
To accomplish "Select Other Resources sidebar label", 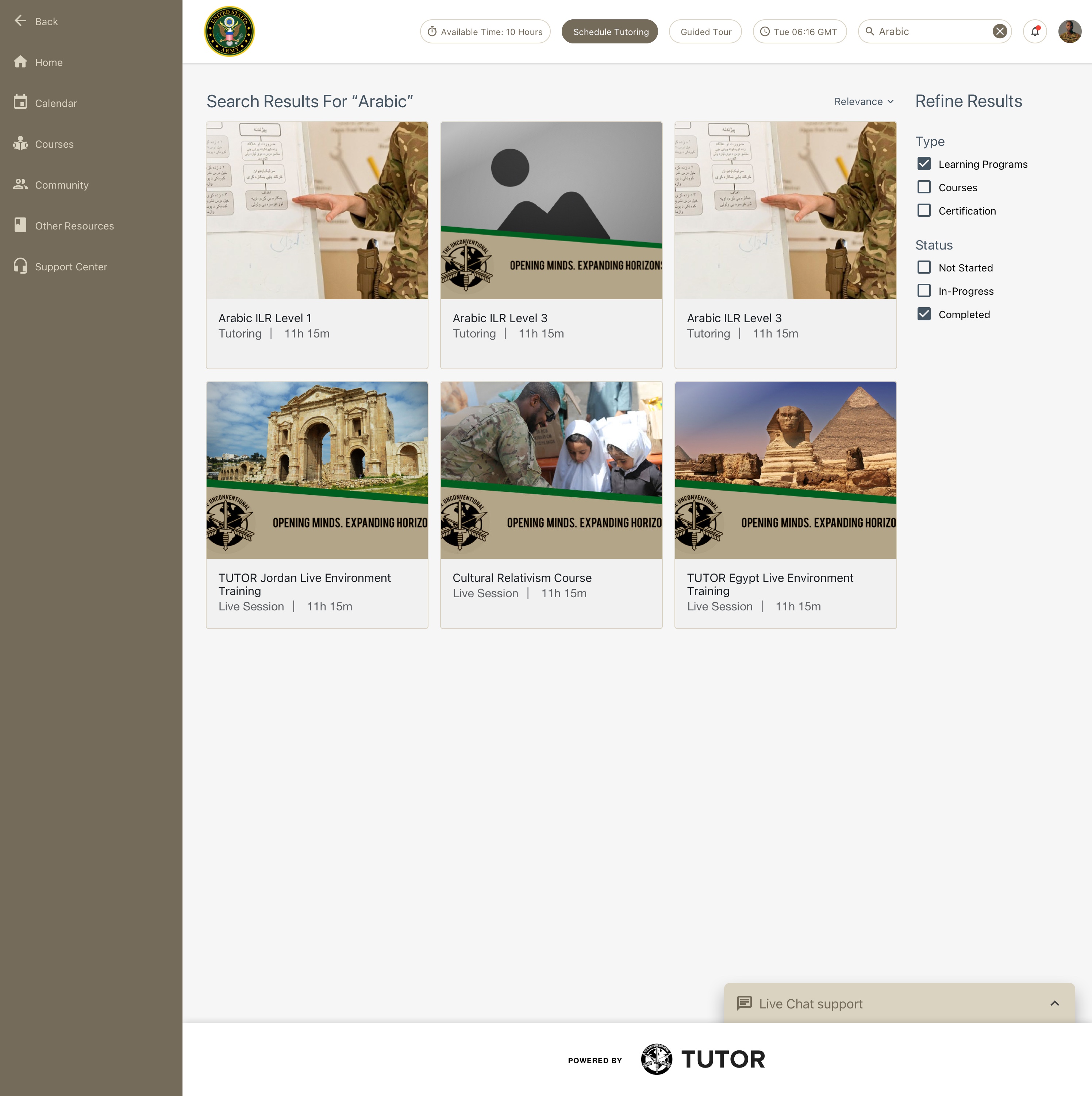I will pyautogui.click(x=74, y=226).
